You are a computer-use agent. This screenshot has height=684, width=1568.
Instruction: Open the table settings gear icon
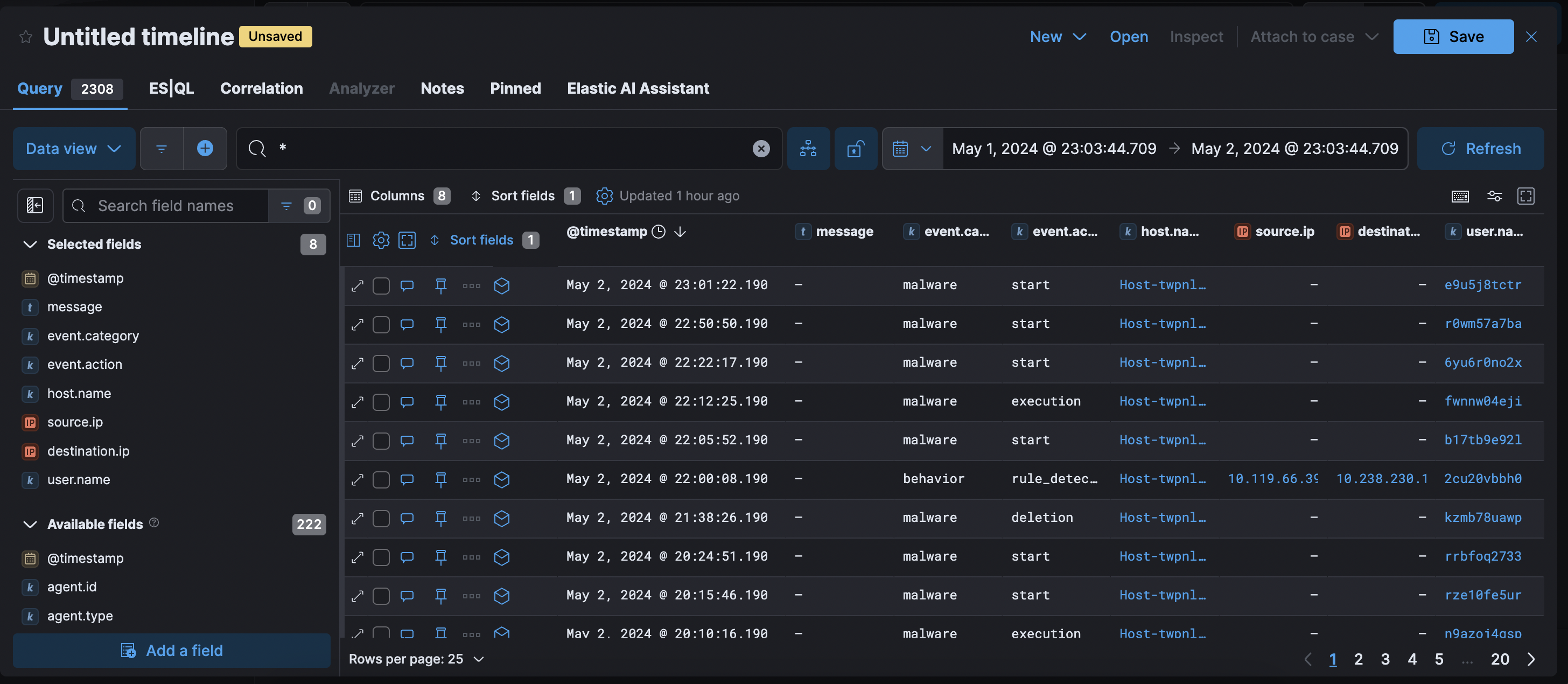coord(604,196)
